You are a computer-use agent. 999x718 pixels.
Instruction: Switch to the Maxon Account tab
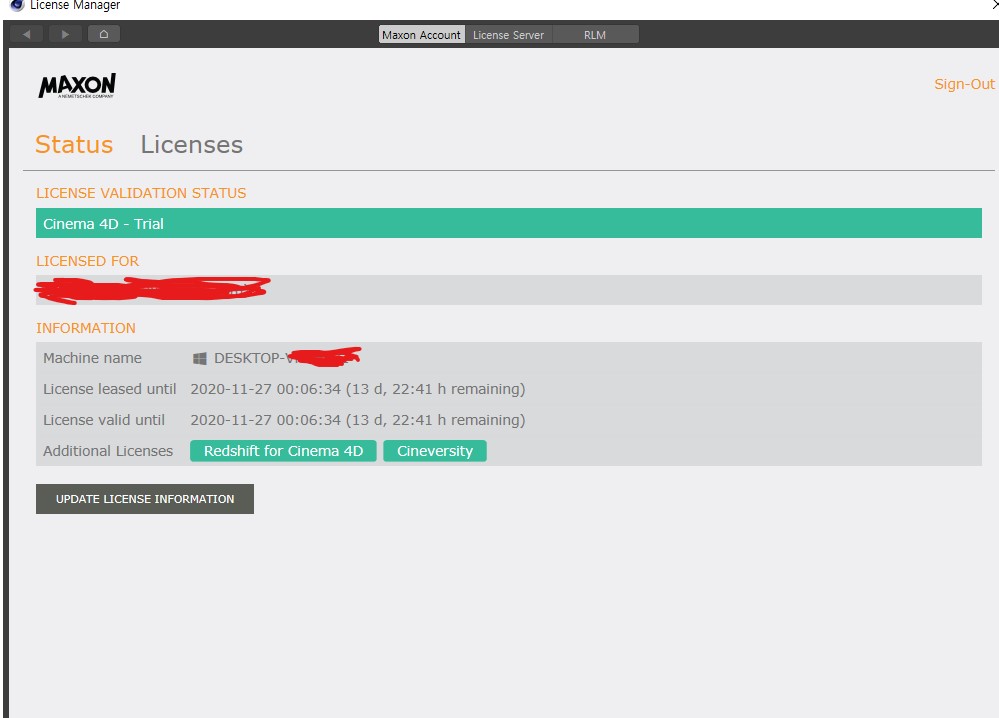coord(421,35)
